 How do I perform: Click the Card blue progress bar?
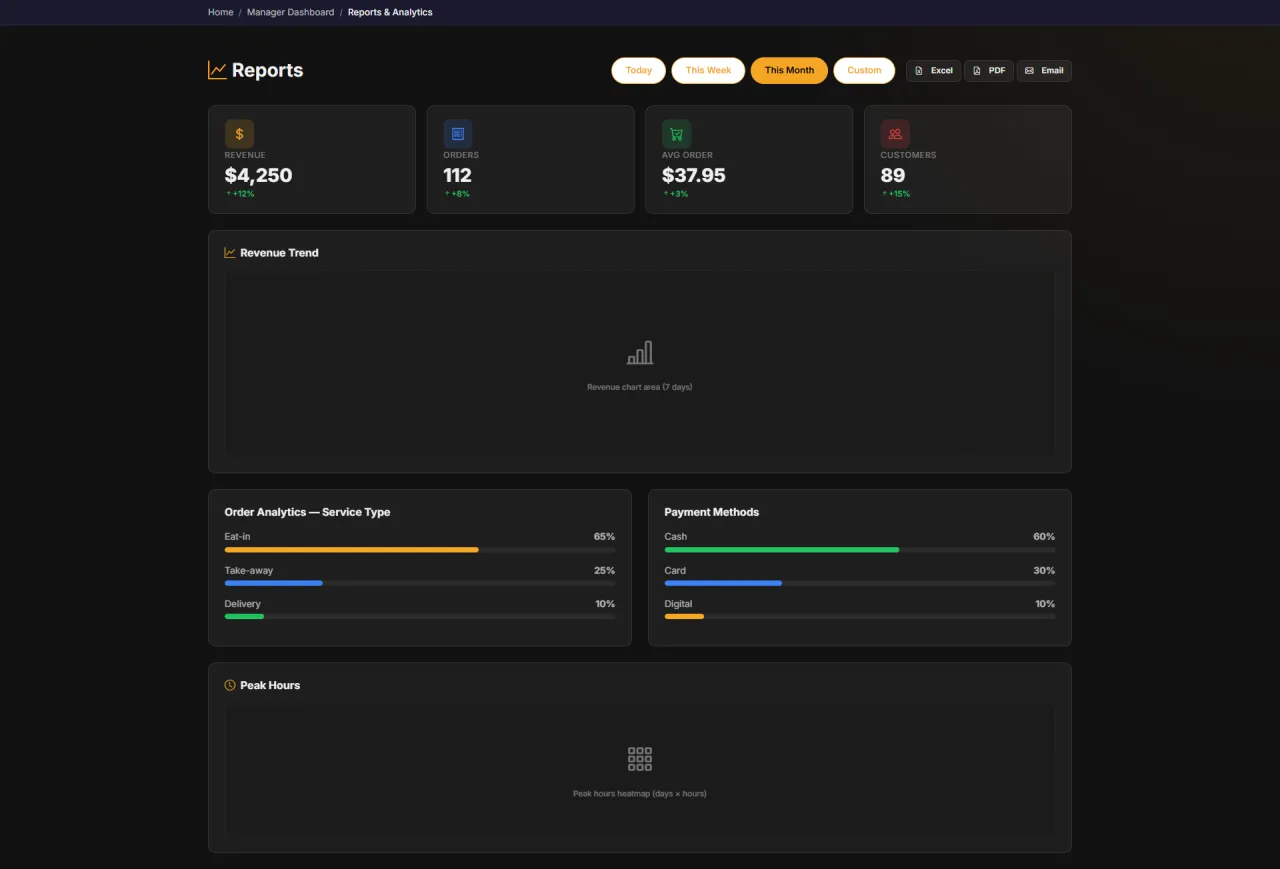pos(723,583)
